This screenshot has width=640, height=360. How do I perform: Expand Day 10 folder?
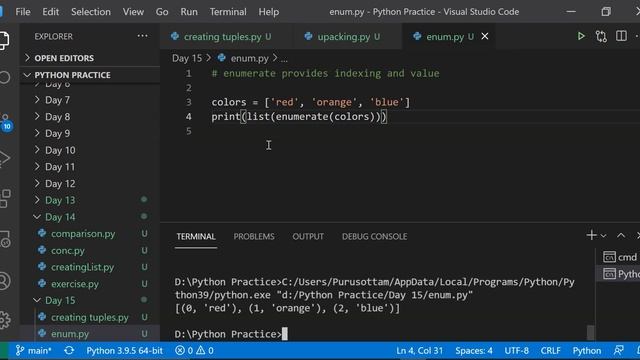[x=60, y=150]
